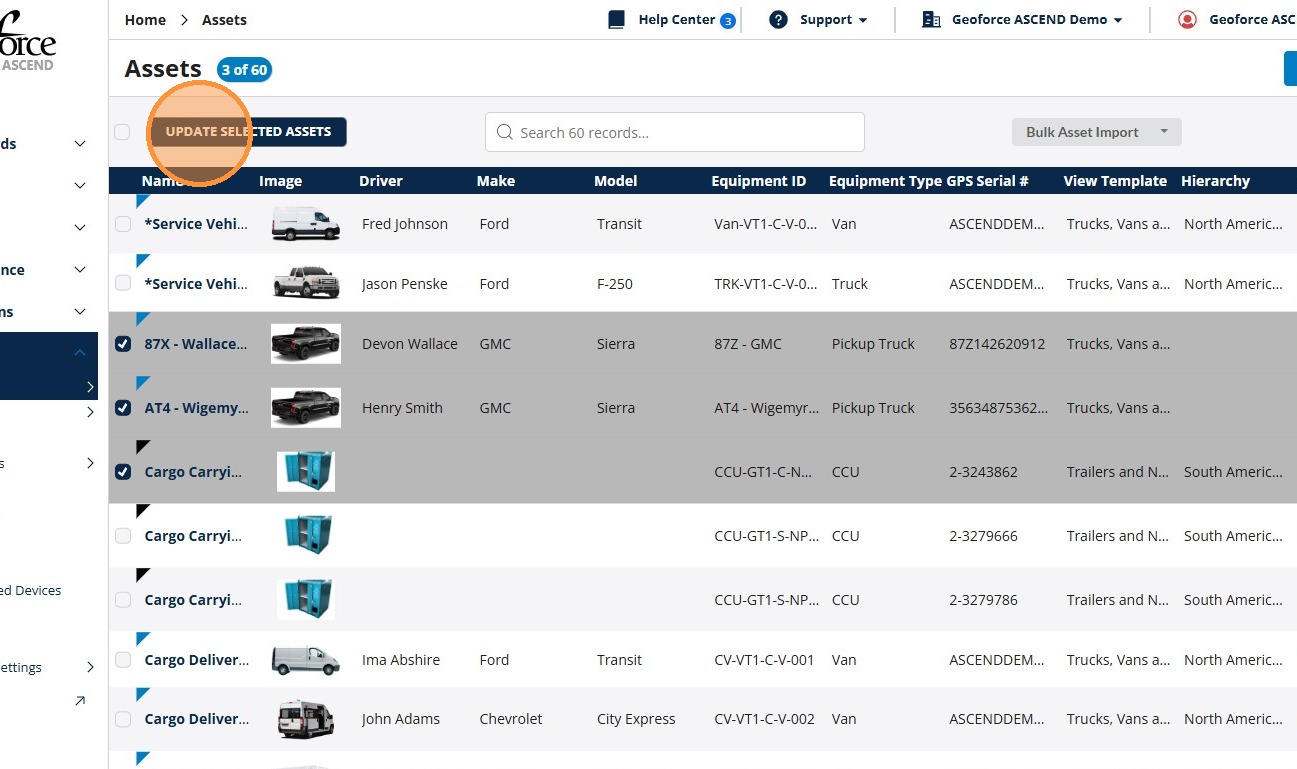
Task: Check the Fred Johnson service vehicle checkbox
Action: click(x=123, y=224)
